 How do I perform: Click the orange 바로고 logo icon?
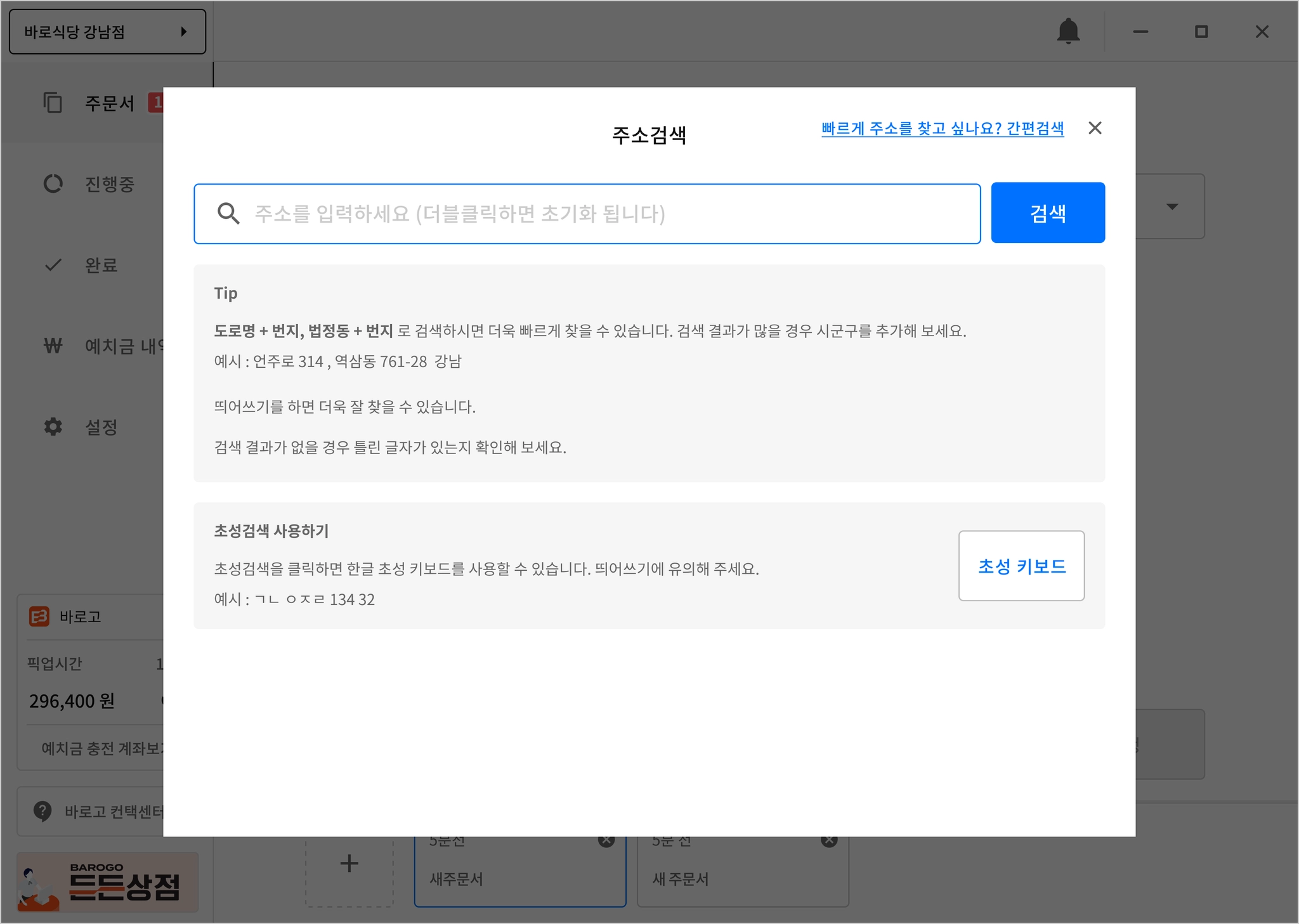[x=39, y=616]
